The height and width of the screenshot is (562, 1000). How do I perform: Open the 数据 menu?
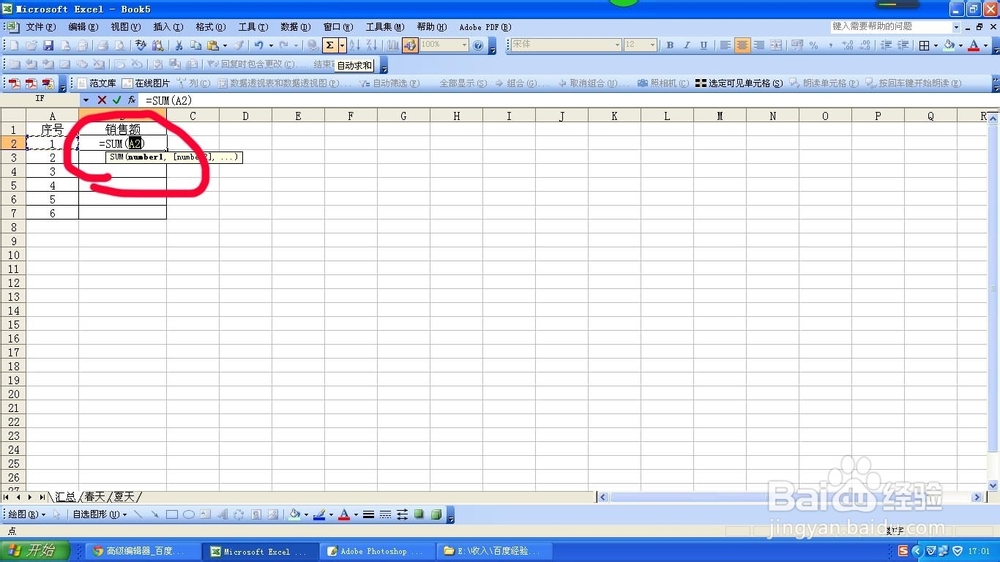295,27
